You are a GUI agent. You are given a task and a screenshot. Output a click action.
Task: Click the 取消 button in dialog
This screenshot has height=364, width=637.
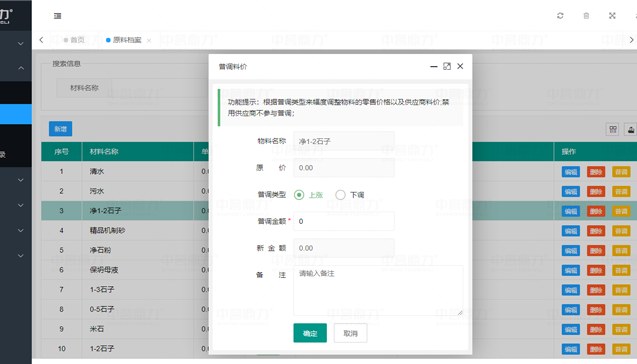coord(351,333)
